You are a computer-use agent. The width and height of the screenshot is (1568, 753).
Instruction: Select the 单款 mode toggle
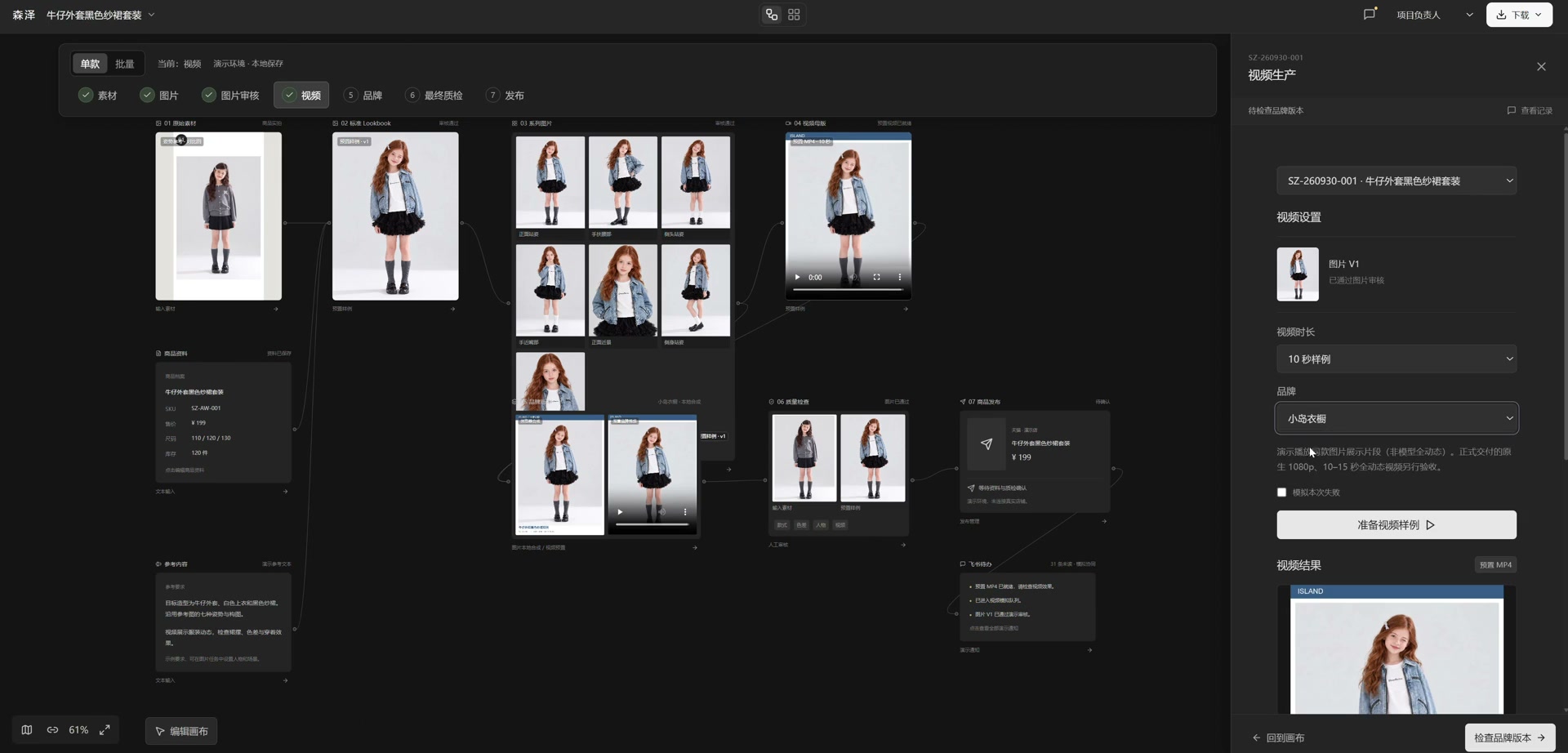(x=90, y=64)
